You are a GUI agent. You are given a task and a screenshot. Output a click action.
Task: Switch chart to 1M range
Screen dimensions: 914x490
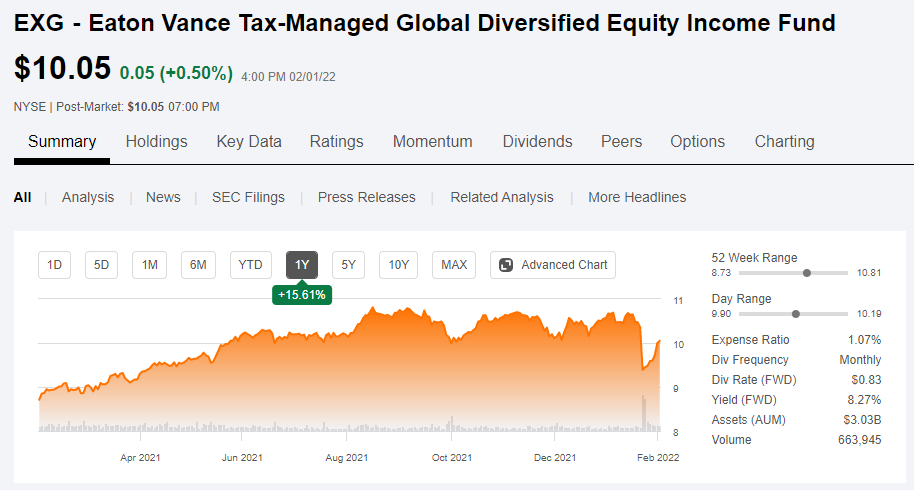[149, 265]
